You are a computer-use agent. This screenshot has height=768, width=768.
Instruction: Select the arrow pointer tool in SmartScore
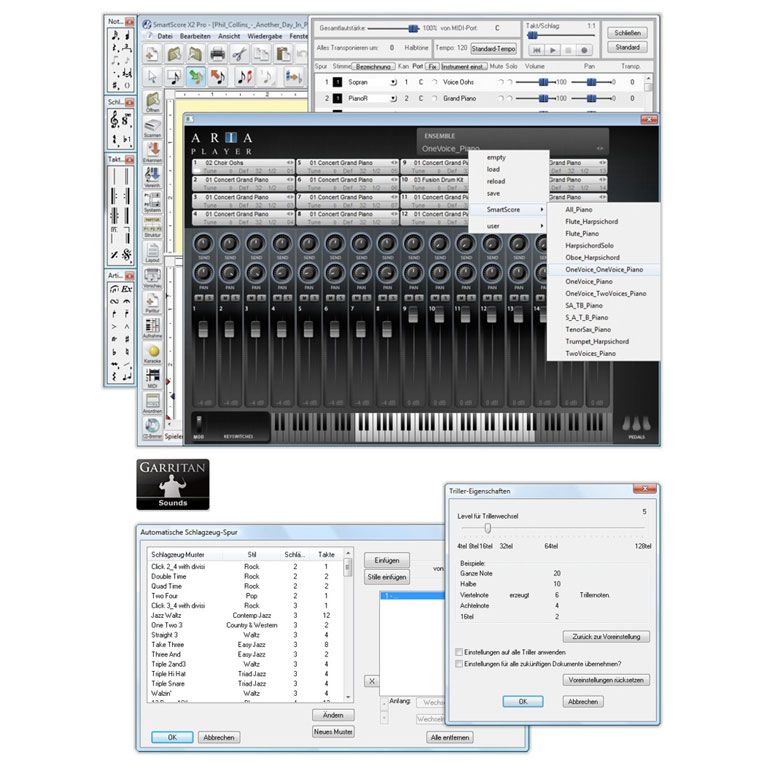152,76
